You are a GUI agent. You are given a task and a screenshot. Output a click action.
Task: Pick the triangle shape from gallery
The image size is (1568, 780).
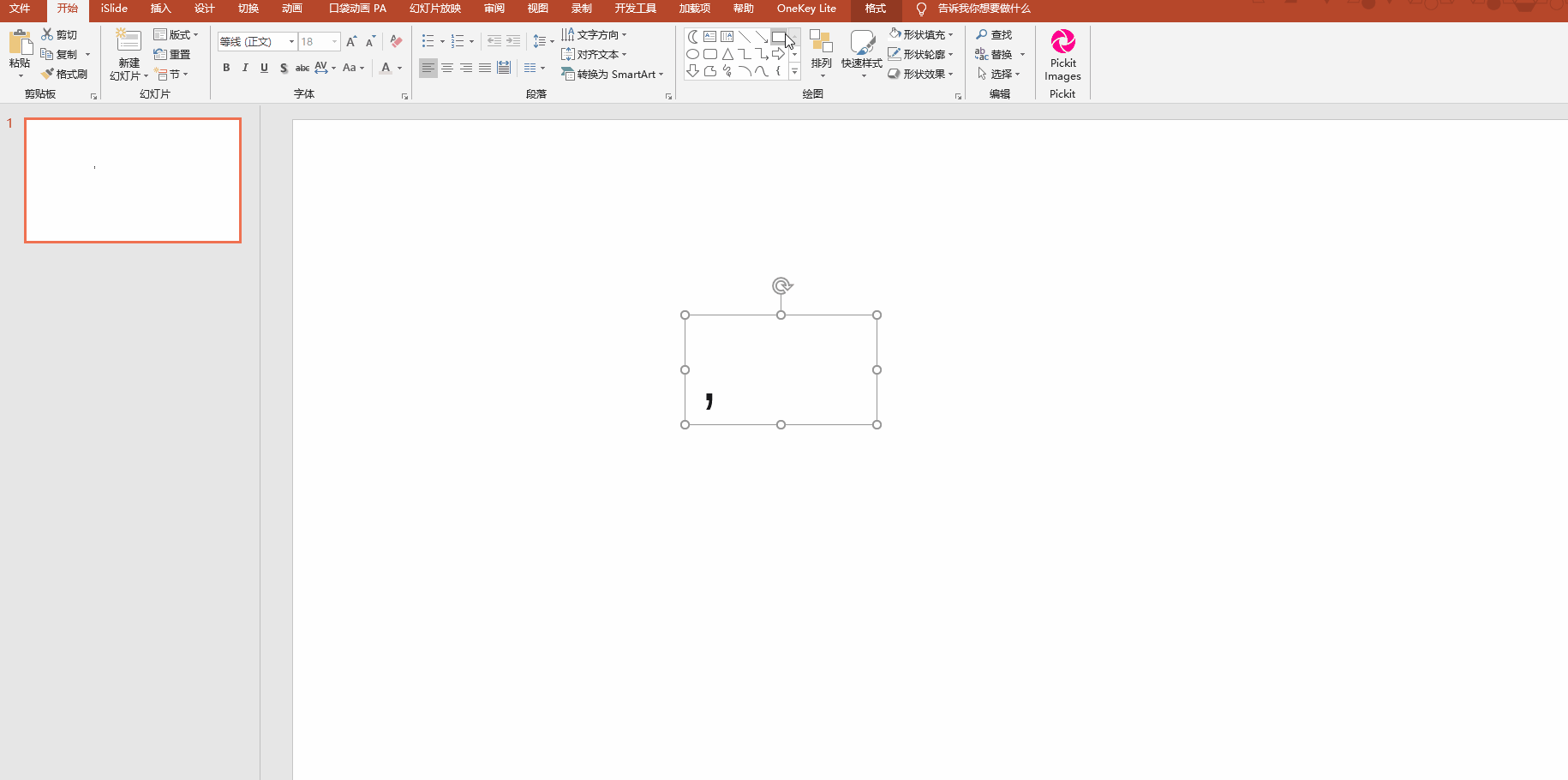(727, 54)
